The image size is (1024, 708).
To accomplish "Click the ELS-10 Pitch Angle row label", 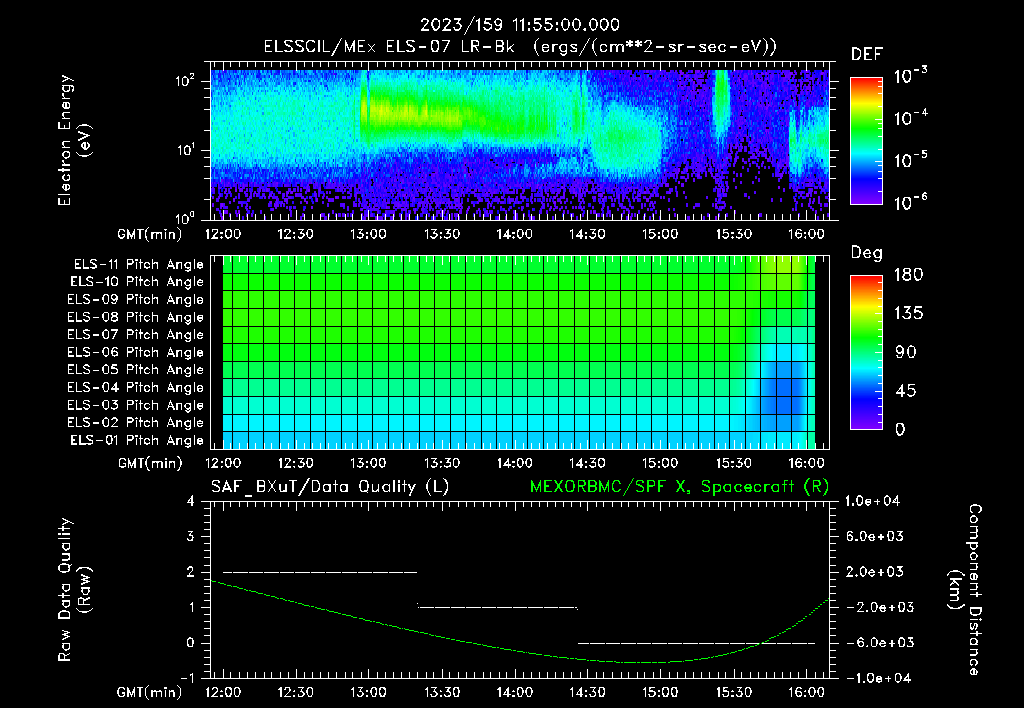I will tap(137, 282).
